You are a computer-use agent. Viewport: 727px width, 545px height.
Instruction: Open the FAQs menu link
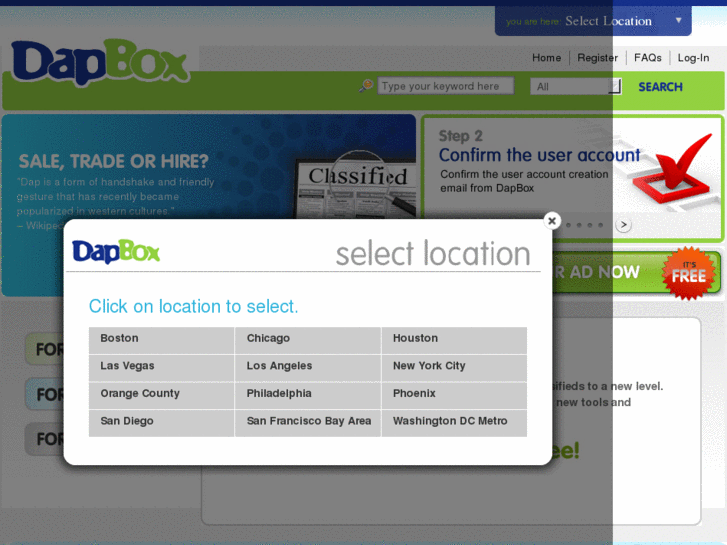point(648,58)
